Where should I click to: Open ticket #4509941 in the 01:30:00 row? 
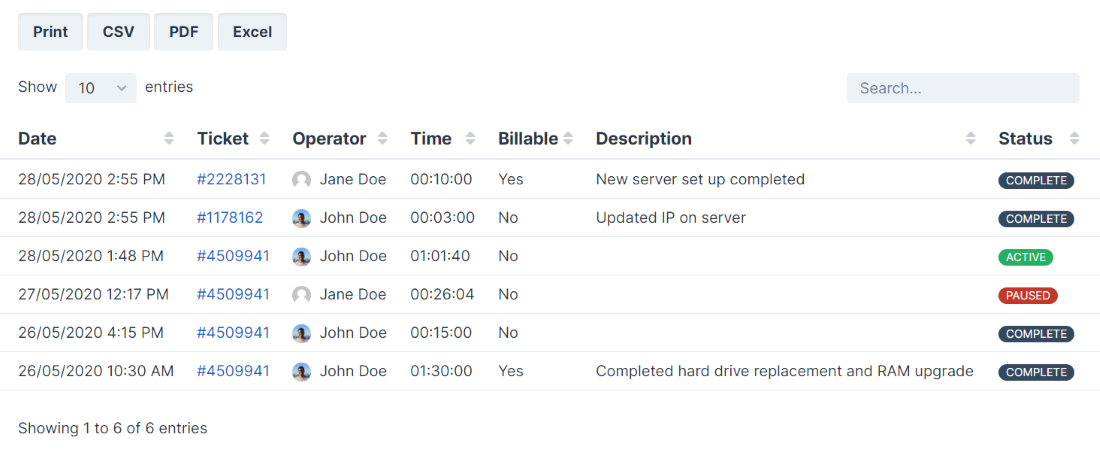coord(233,371)
